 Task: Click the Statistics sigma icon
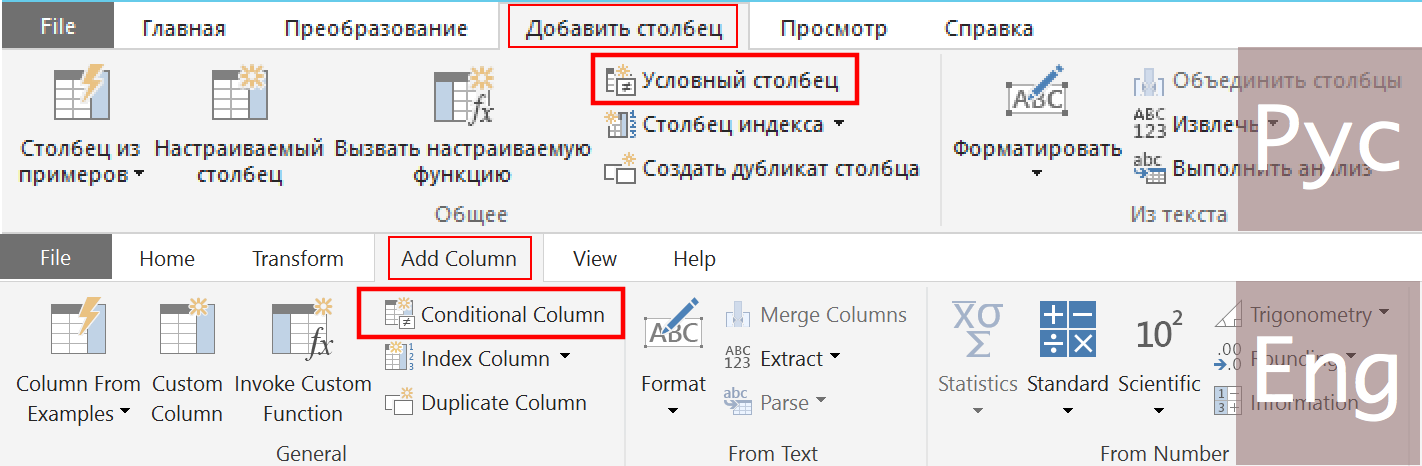(978, 328)
